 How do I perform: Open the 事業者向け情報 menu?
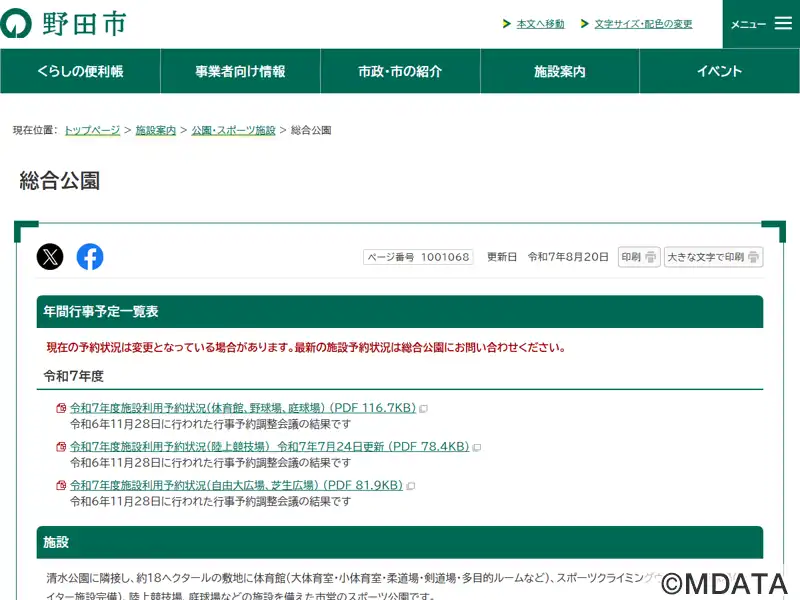tap(240, 71)
